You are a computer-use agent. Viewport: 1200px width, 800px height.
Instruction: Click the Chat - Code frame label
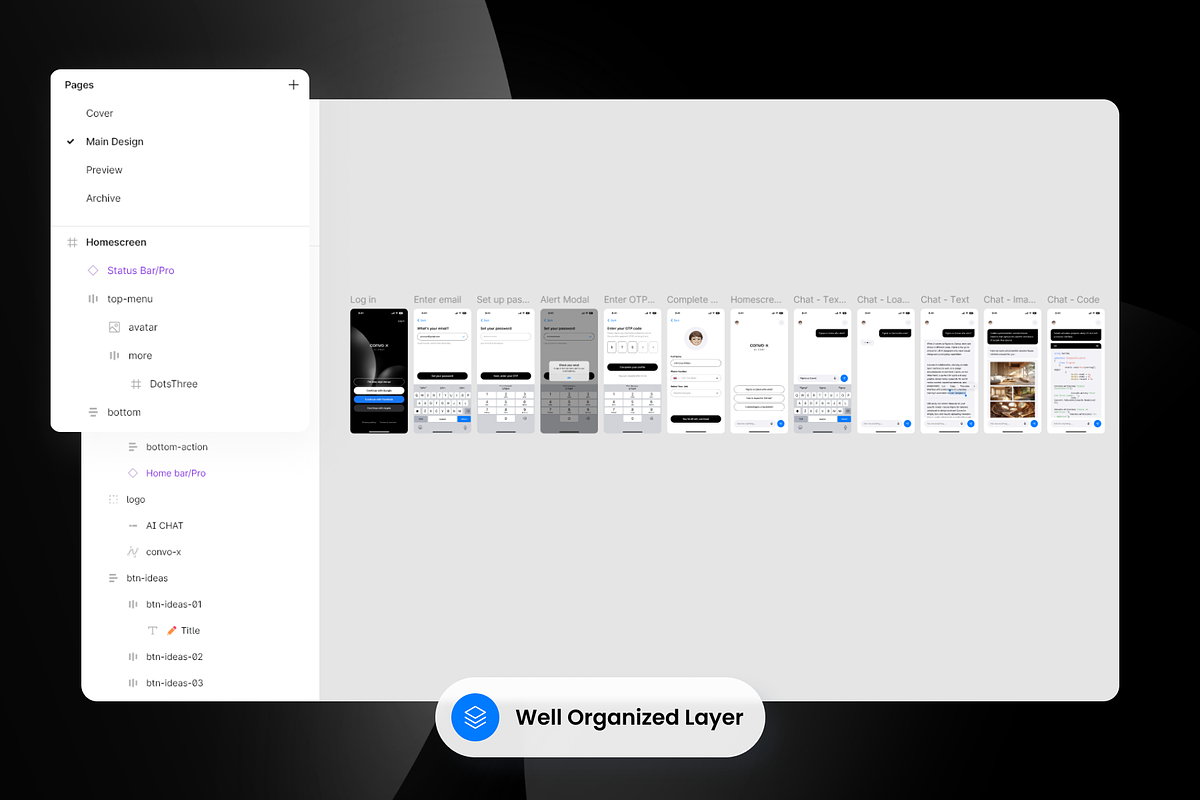[x=1073, y=300]
